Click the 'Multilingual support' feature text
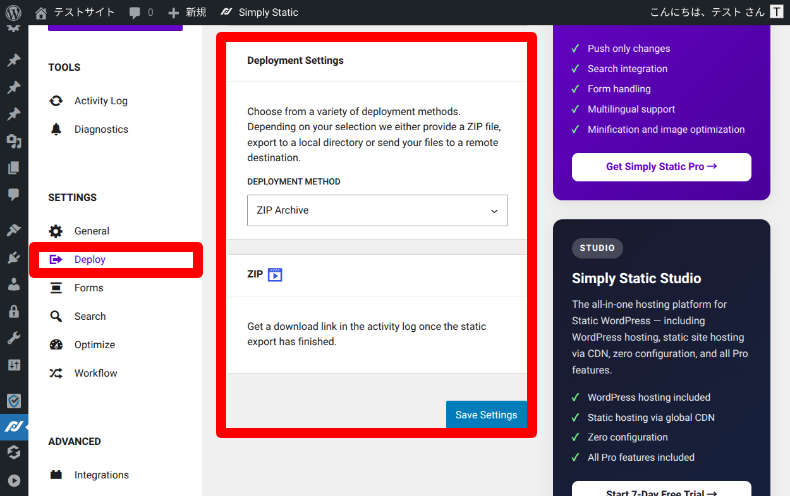 pyautogui.click(x=631, y=109)
